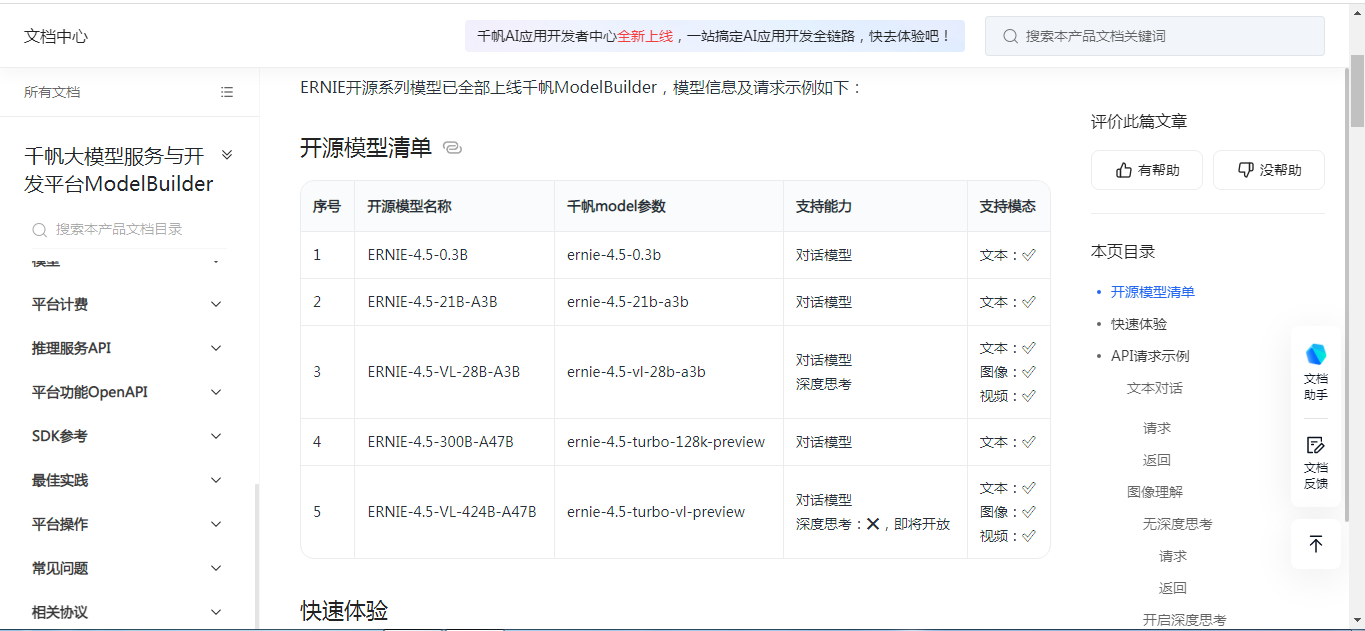Jump to 快速体验 in page contents
Image resolution: width=1365 pixels, height=631 pixels.
(1139, 324)
